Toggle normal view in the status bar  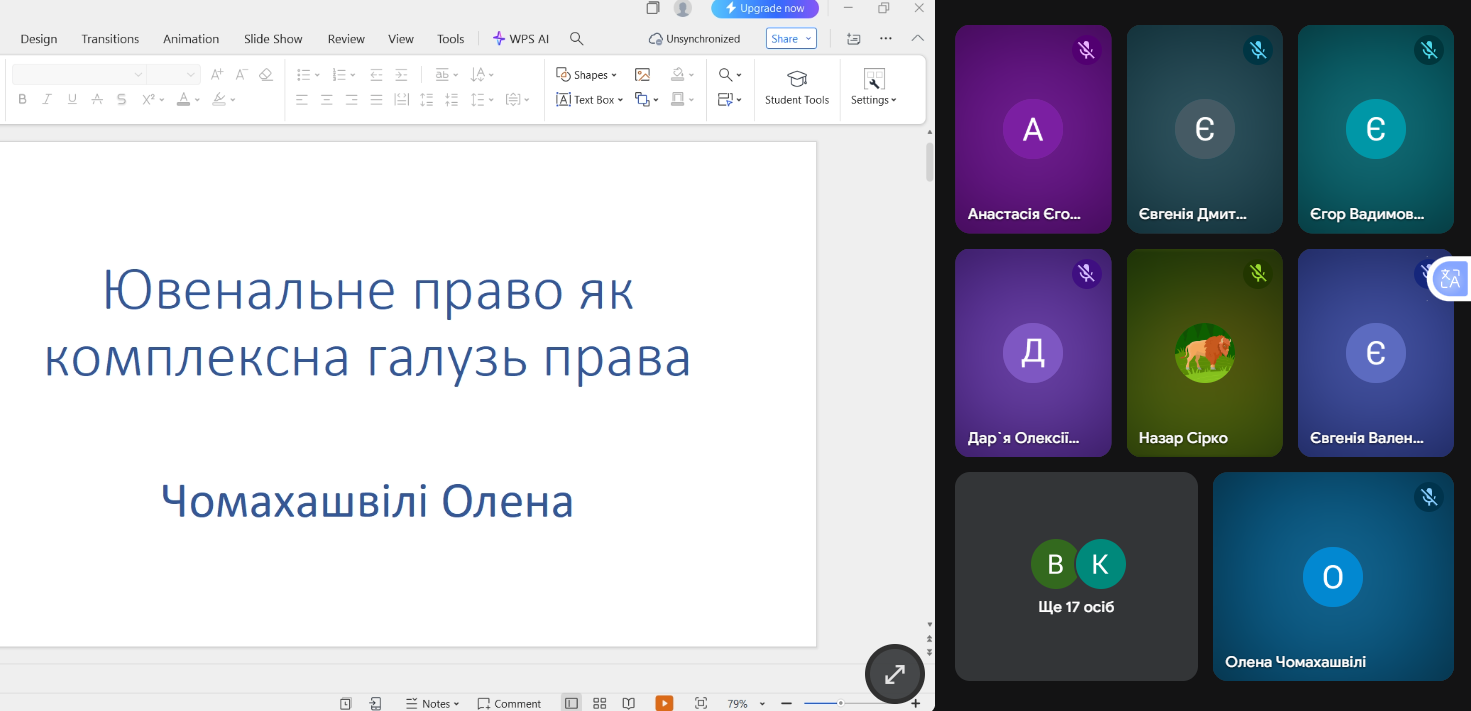[x=571, y=703]
